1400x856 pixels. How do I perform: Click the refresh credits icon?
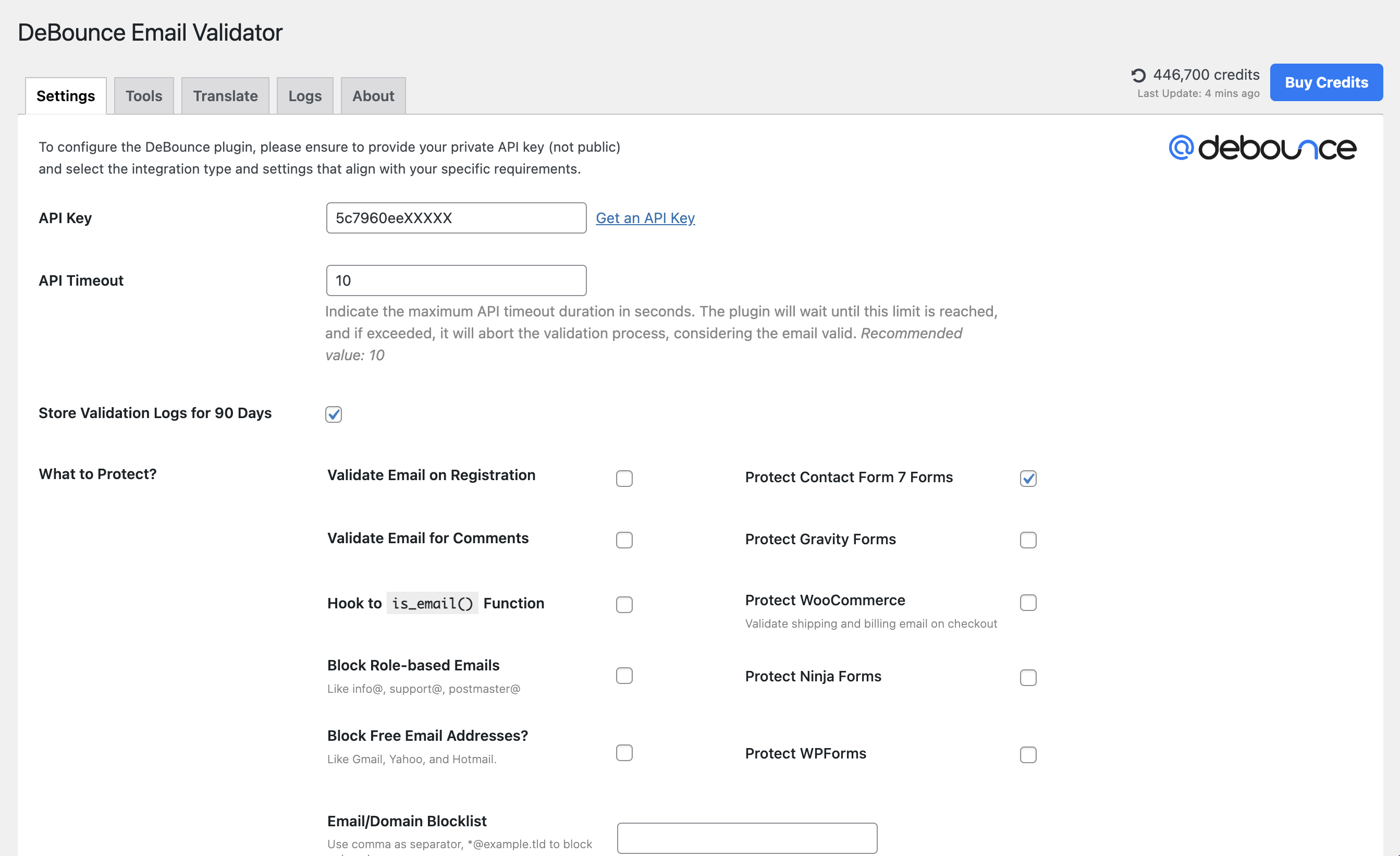1138,75
